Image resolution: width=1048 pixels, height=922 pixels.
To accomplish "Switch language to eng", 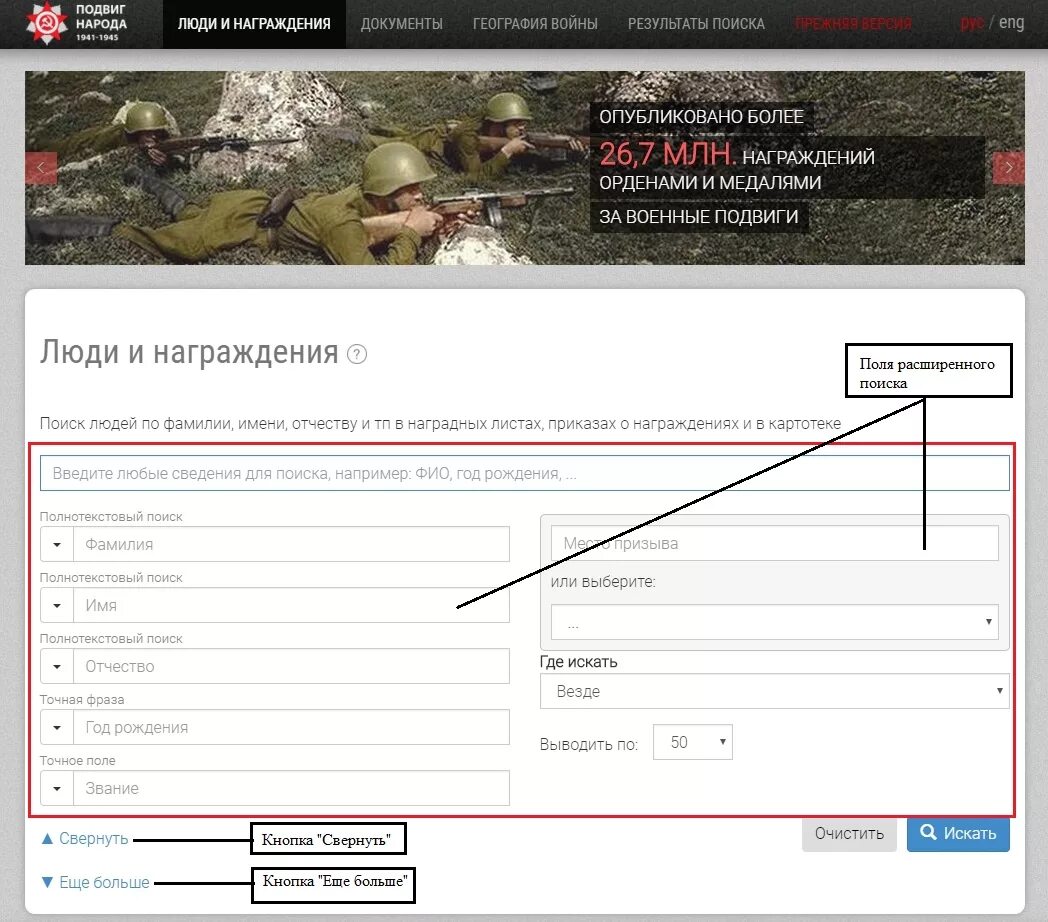I will [1011, 23].
